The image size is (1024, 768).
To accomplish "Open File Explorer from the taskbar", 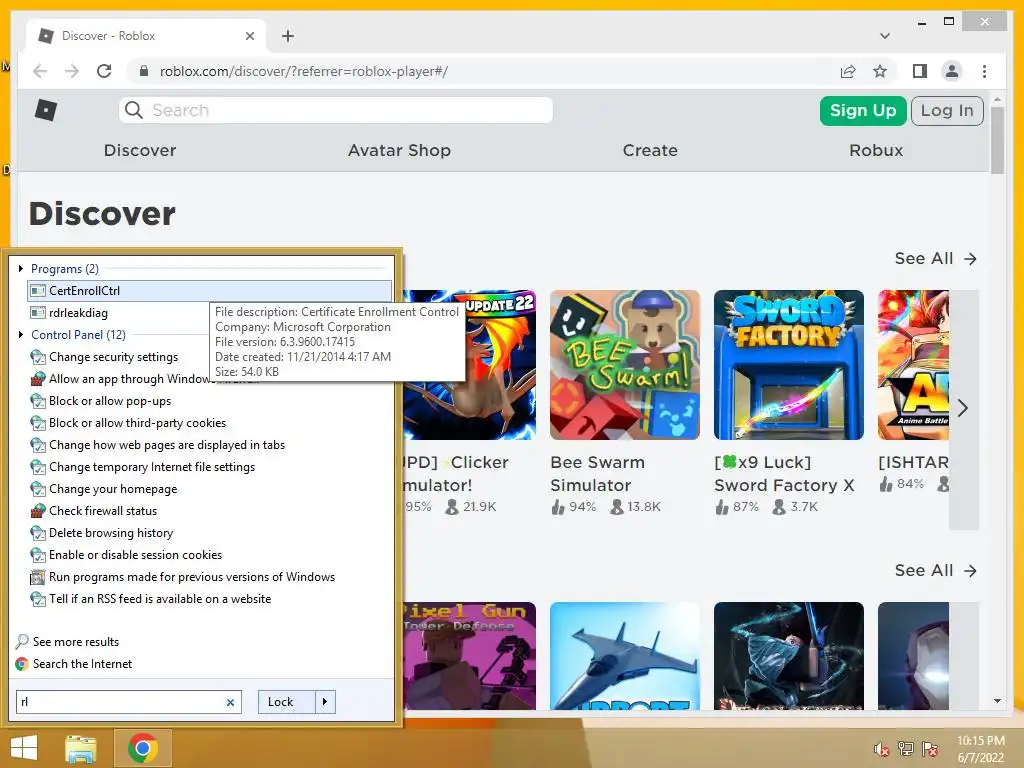I will [81, 748].
